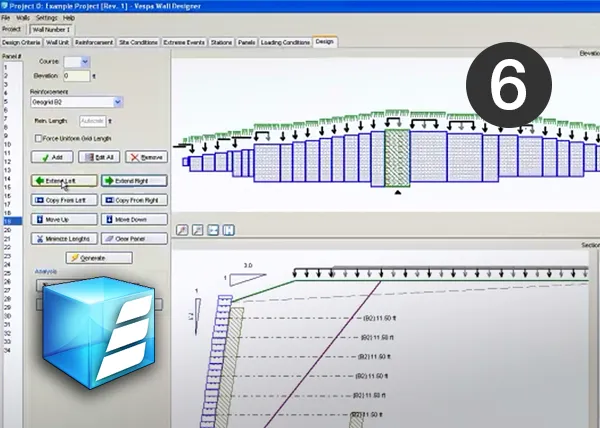The image size is (600, 428).
Task: Click the Edit All button
Action: coord(99,157)
